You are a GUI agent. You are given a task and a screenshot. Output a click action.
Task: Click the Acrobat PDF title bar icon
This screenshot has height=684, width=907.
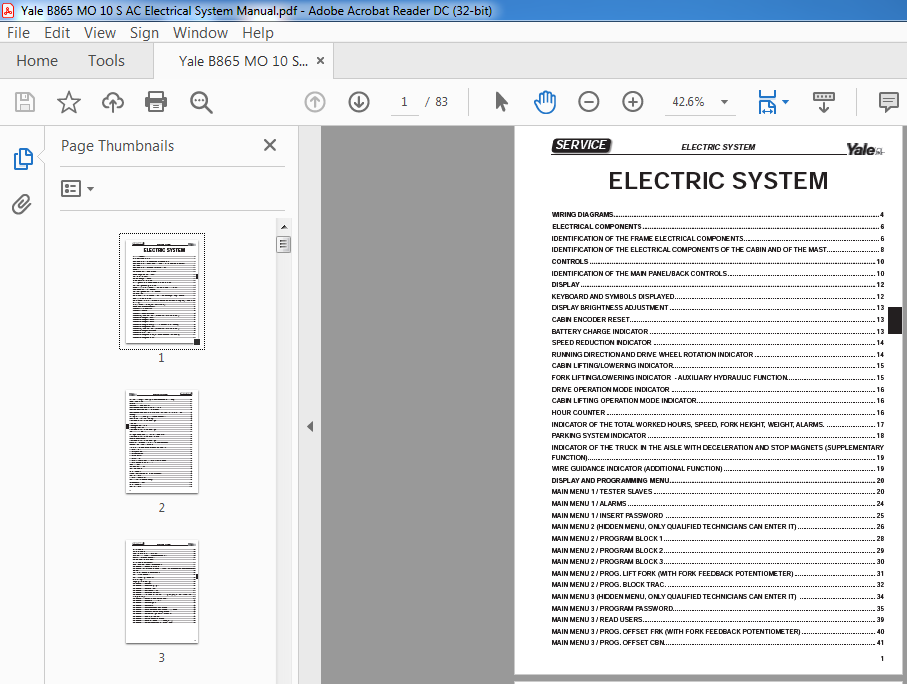[8, 10]
